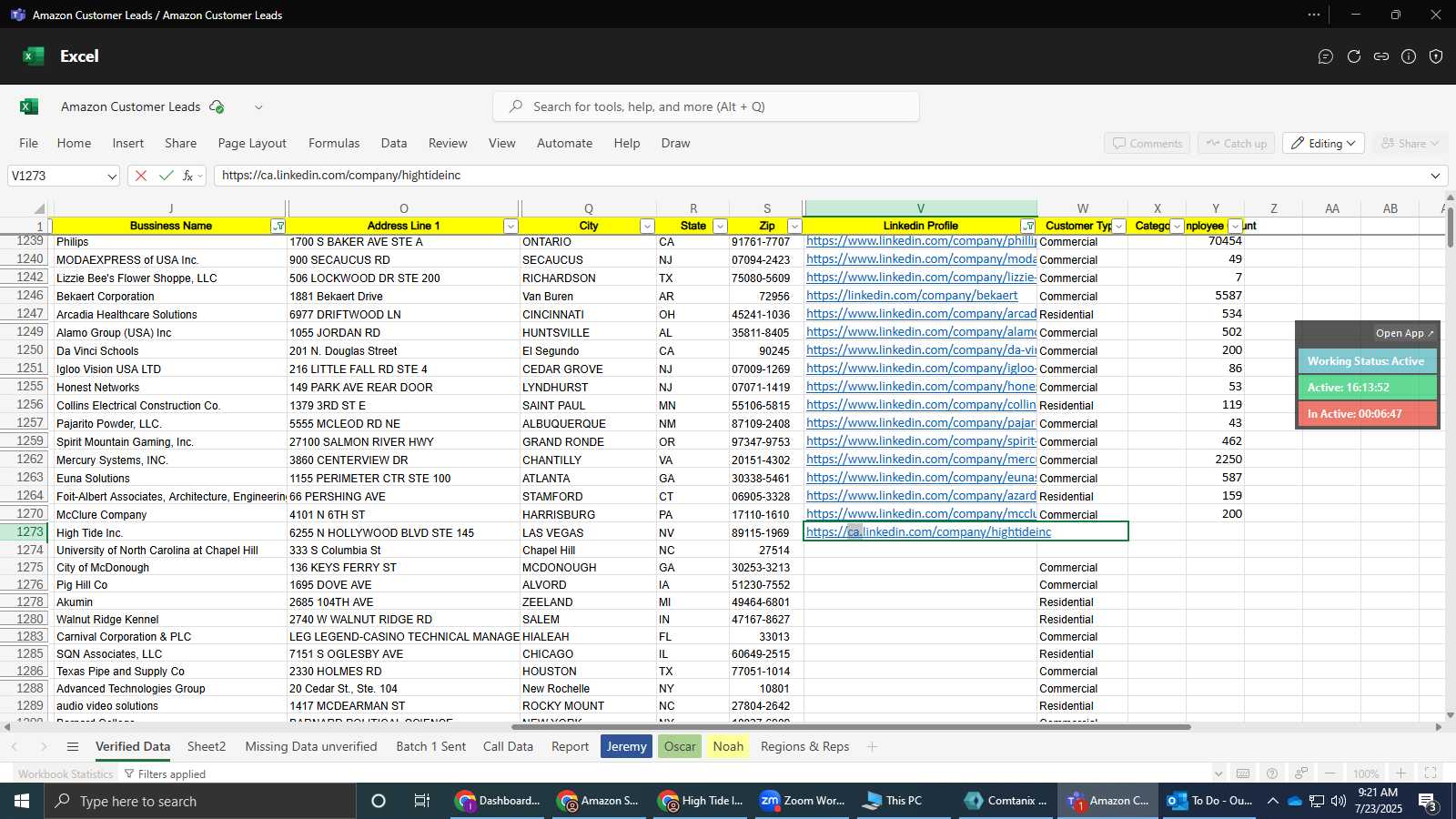The height and width of the screenshot is (819, 1456).
Task: Click the Catch up button
Action: 1237,144
